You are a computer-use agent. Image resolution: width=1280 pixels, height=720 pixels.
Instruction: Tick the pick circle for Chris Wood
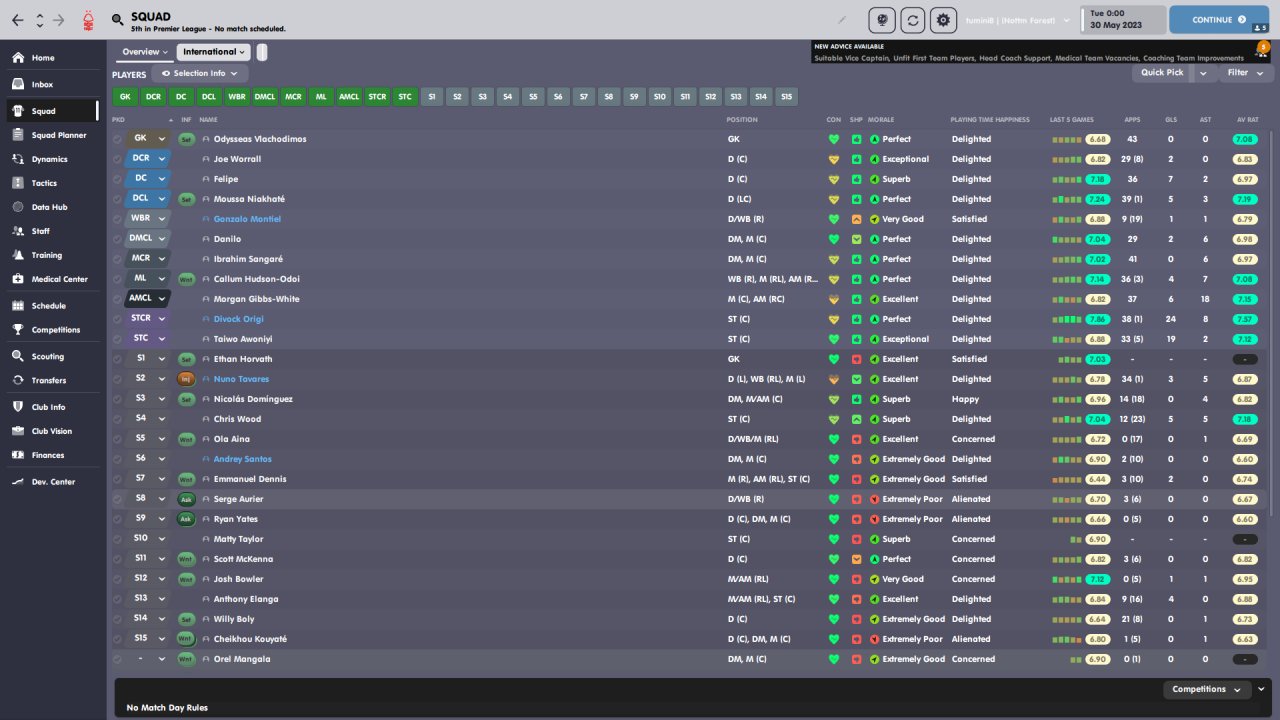coord(118,419)
